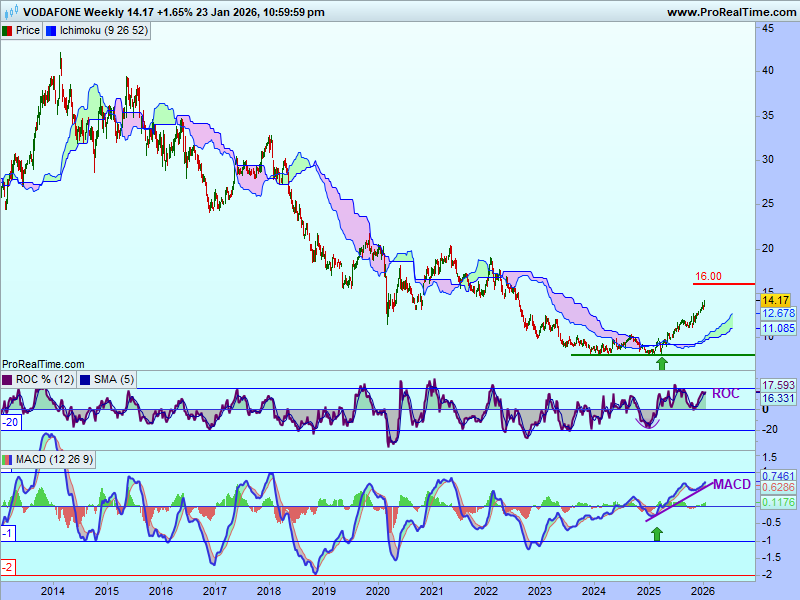Click the ProRealTime.com watermark above the ROC panel
The width and height of the screenshot is (800, 600).
43,365
